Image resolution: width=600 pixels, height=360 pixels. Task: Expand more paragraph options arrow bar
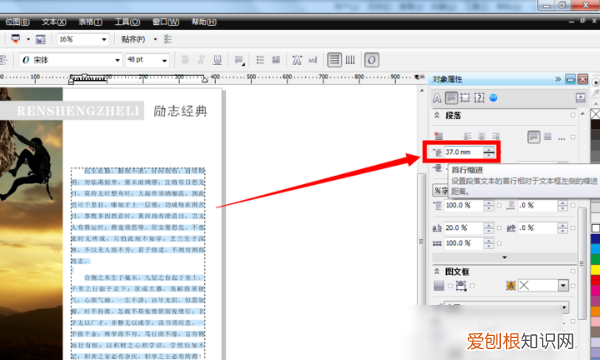pyautogui.click(x=504, y=257)
